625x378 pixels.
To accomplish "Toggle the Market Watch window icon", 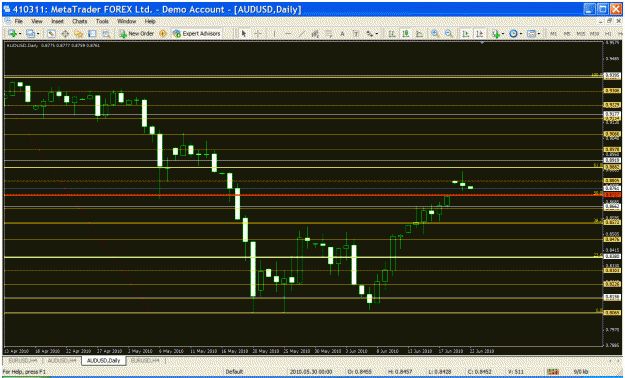I will 51,34.
